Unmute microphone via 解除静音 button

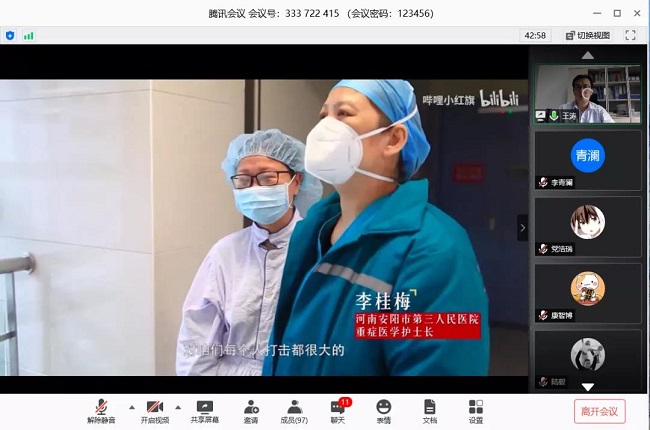tap(100, 410)
